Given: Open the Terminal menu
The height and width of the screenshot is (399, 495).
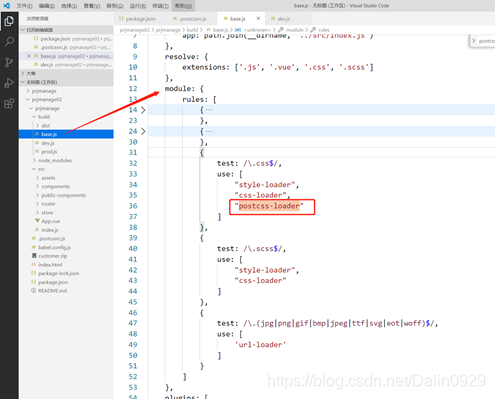Looking at the screenshot, I should (x=160, y=6).
